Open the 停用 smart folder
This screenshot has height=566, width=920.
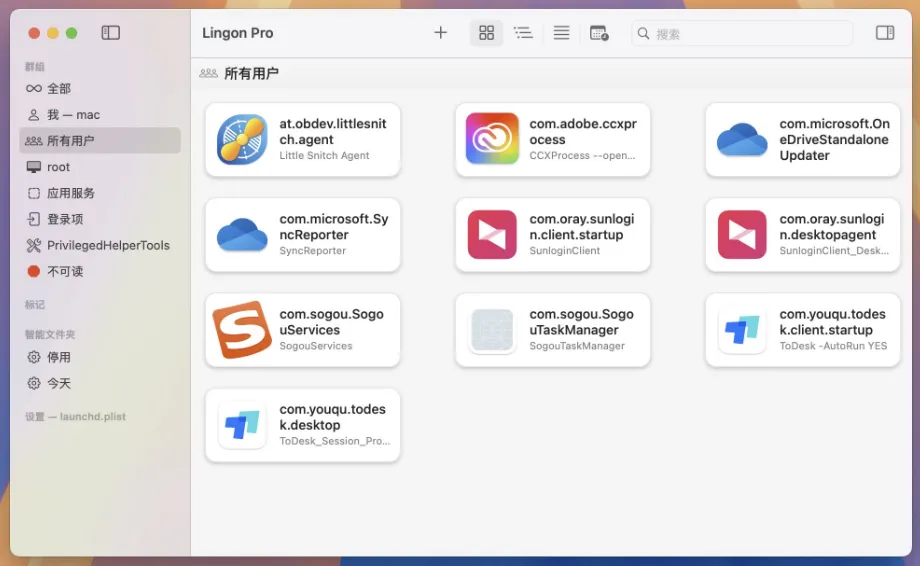100,357
